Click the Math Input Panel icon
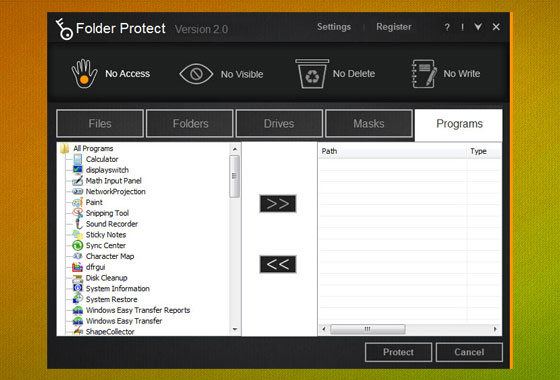This screenshot has width=560, height=380. coord(78,181)
